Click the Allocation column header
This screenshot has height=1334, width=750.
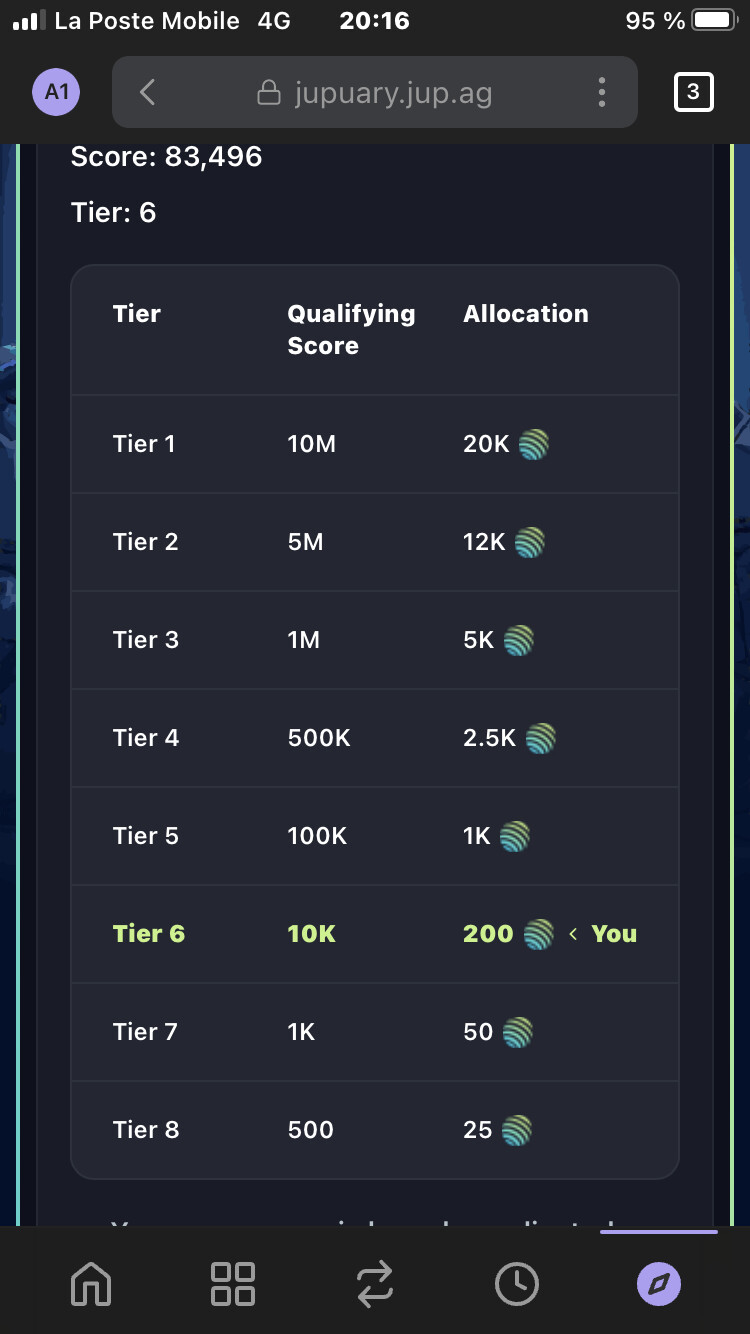(526, 314)
